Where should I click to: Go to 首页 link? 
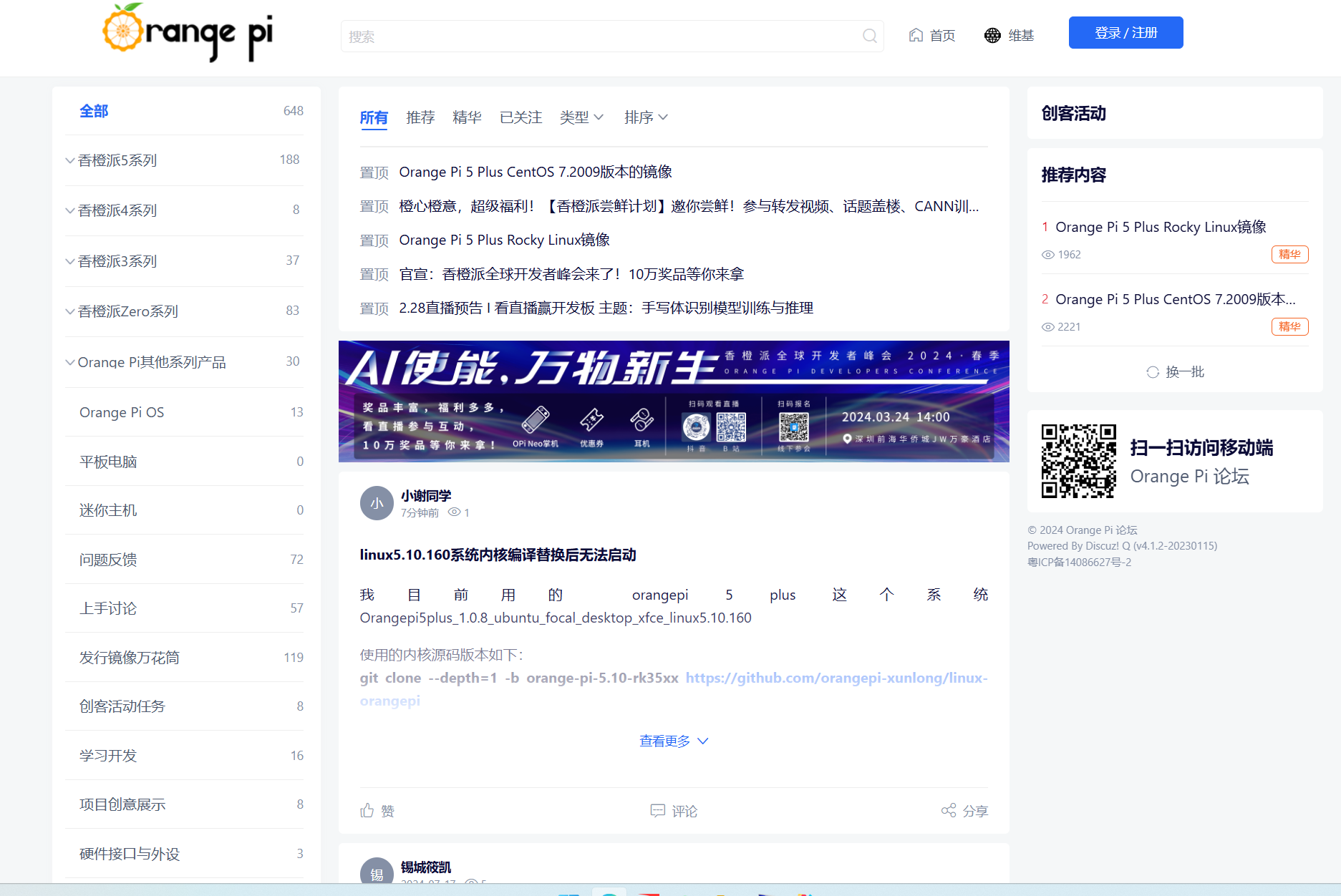(x=942, y=36)
